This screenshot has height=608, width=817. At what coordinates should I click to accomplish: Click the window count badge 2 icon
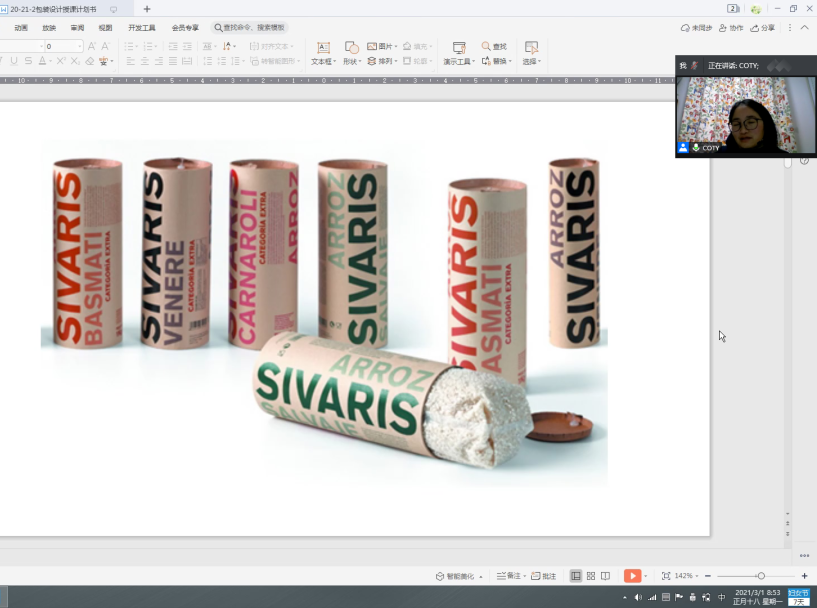point(733,9)
